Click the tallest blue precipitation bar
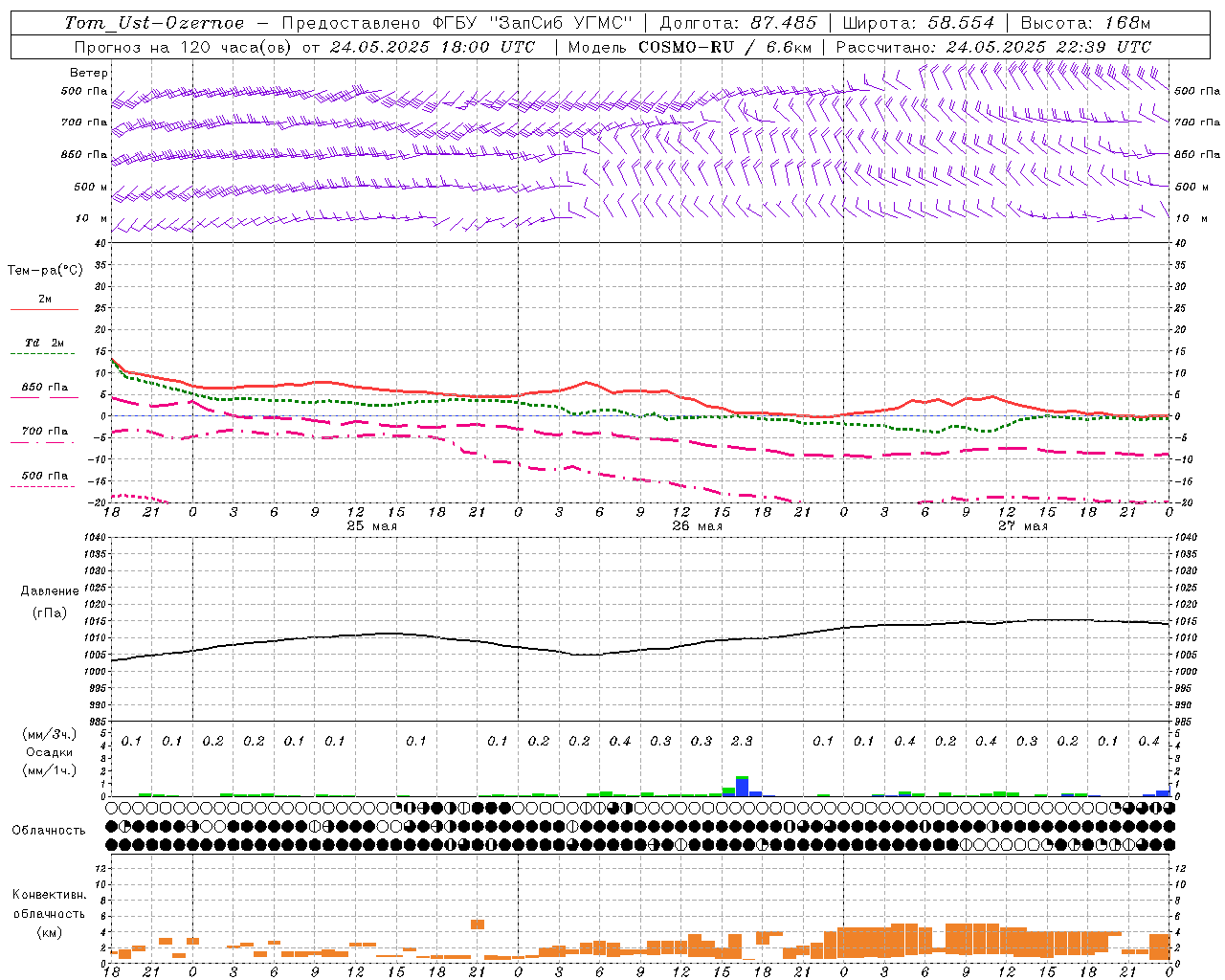This screenshot has width=1225, height=980. (742, 788)
